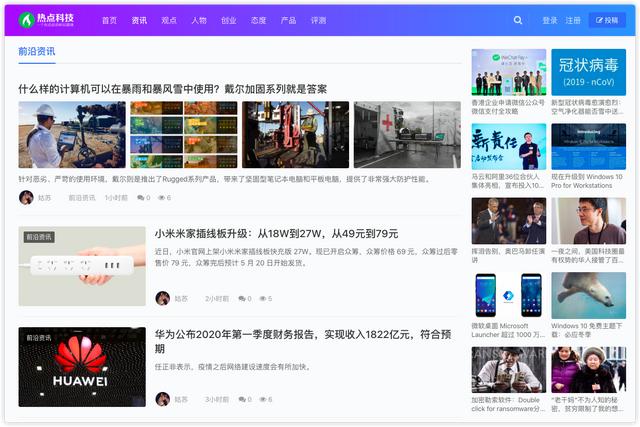The width and height of the screenshot is (640, 427).
Task: Open the 新责任 Jack Ma sidebar thumbnail
Action: click(x=509, y=147)
